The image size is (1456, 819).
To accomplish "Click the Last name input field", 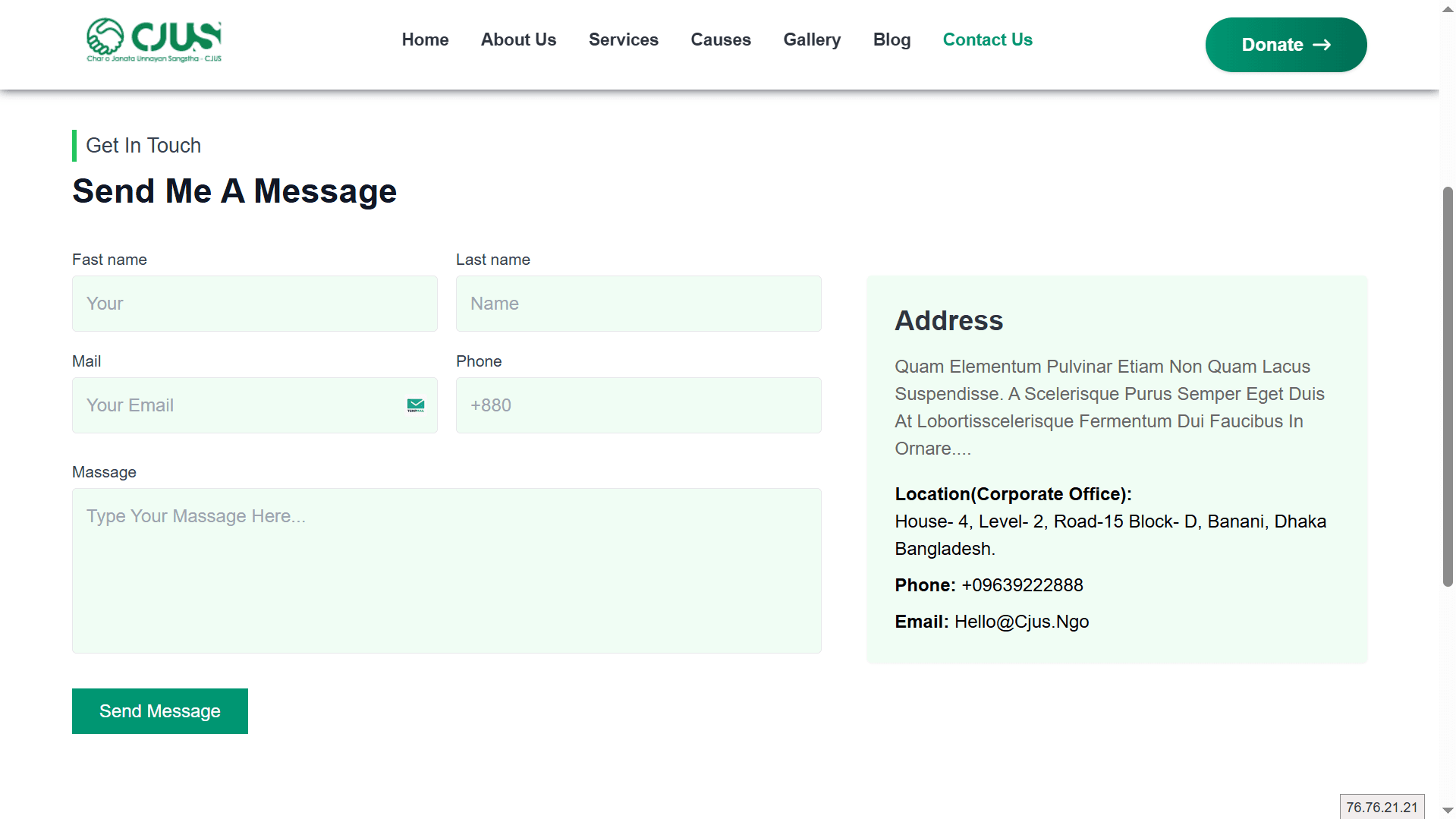I will [638, 304].
